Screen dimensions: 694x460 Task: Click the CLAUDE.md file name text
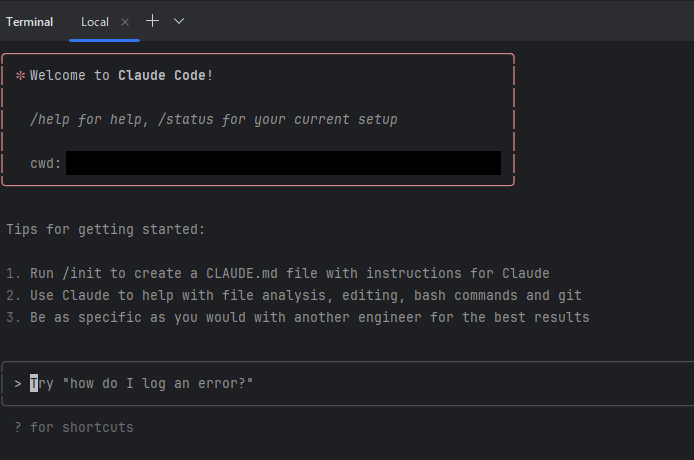pyautogui.click(x=242, y=273)
